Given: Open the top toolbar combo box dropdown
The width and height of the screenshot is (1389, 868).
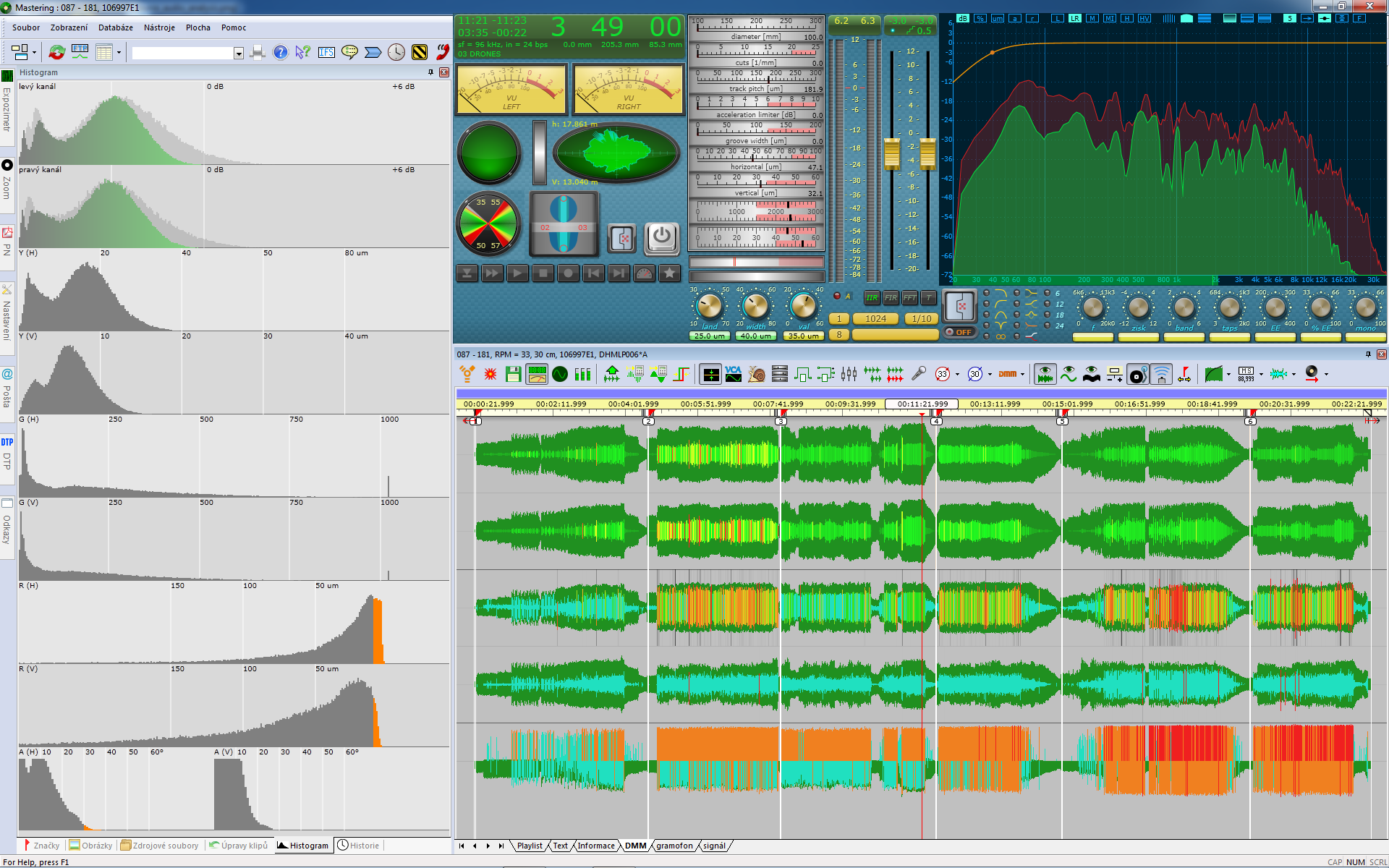Looking at the screenshot, I should pyautogui.click(x=238, y=53).
